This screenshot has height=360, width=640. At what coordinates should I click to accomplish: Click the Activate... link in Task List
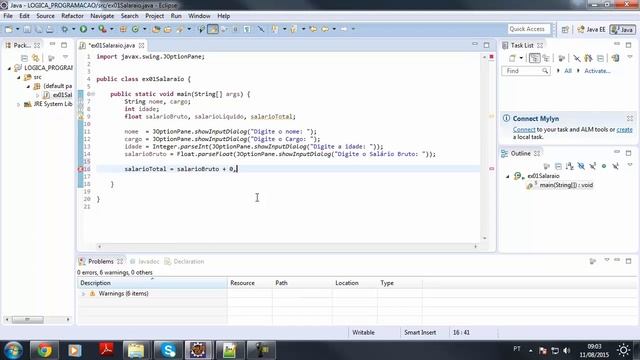(x=597, y=71)
